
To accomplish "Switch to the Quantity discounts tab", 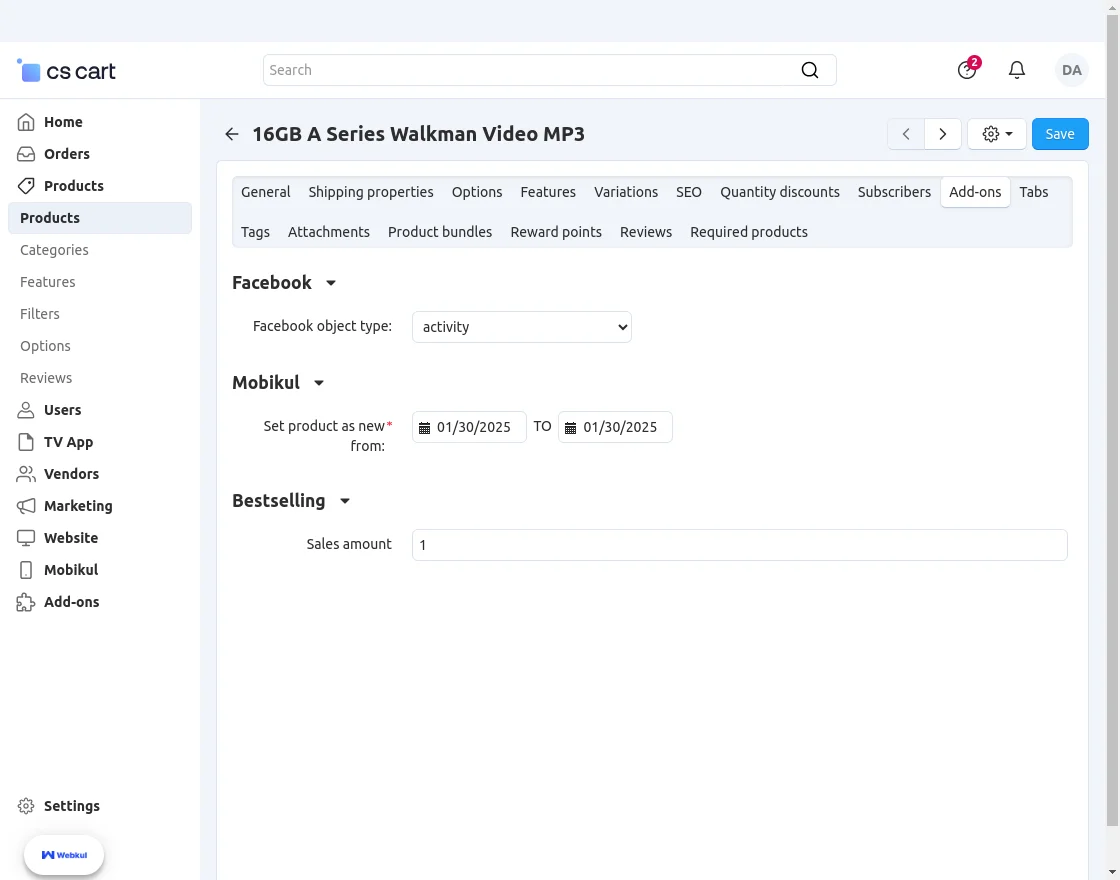I will click(780, 192).
